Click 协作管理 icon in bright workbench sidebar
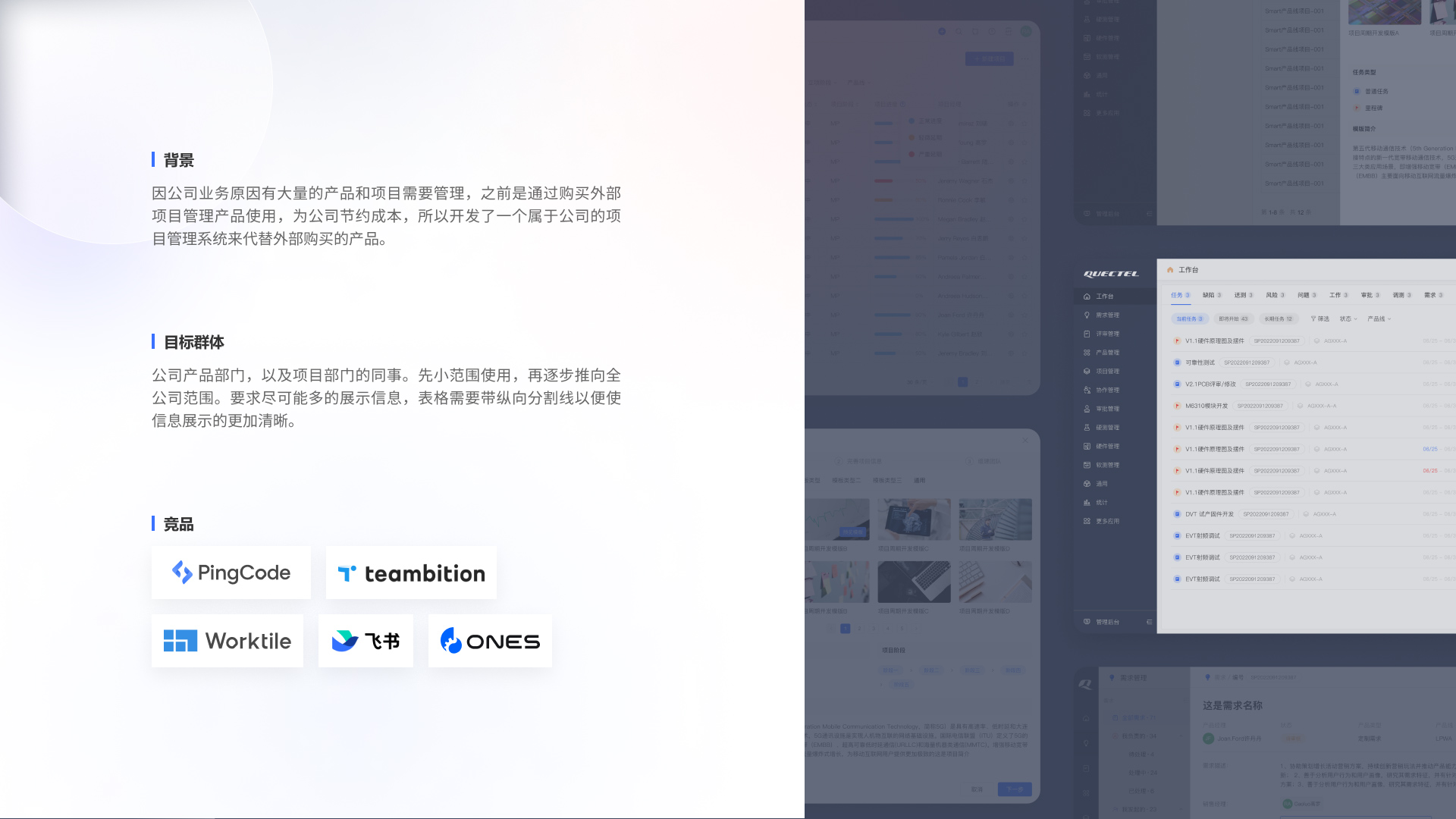The image size is (1456, 819). (x=1087, y=390)
